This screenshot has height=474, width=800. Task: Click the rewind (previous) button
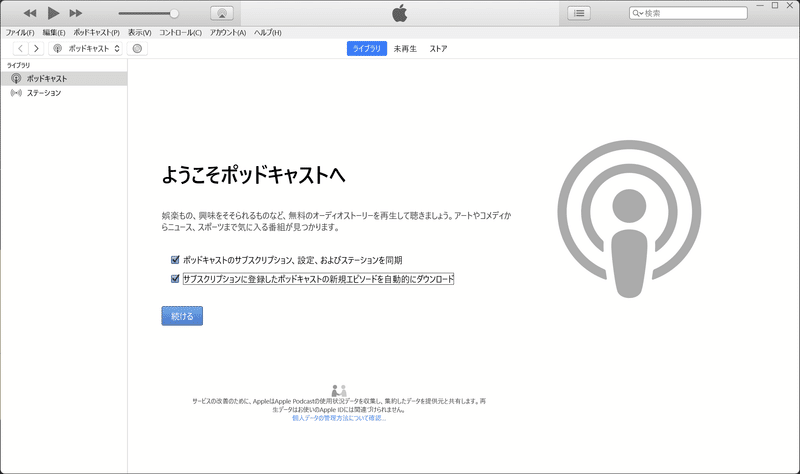coord(30,13)
